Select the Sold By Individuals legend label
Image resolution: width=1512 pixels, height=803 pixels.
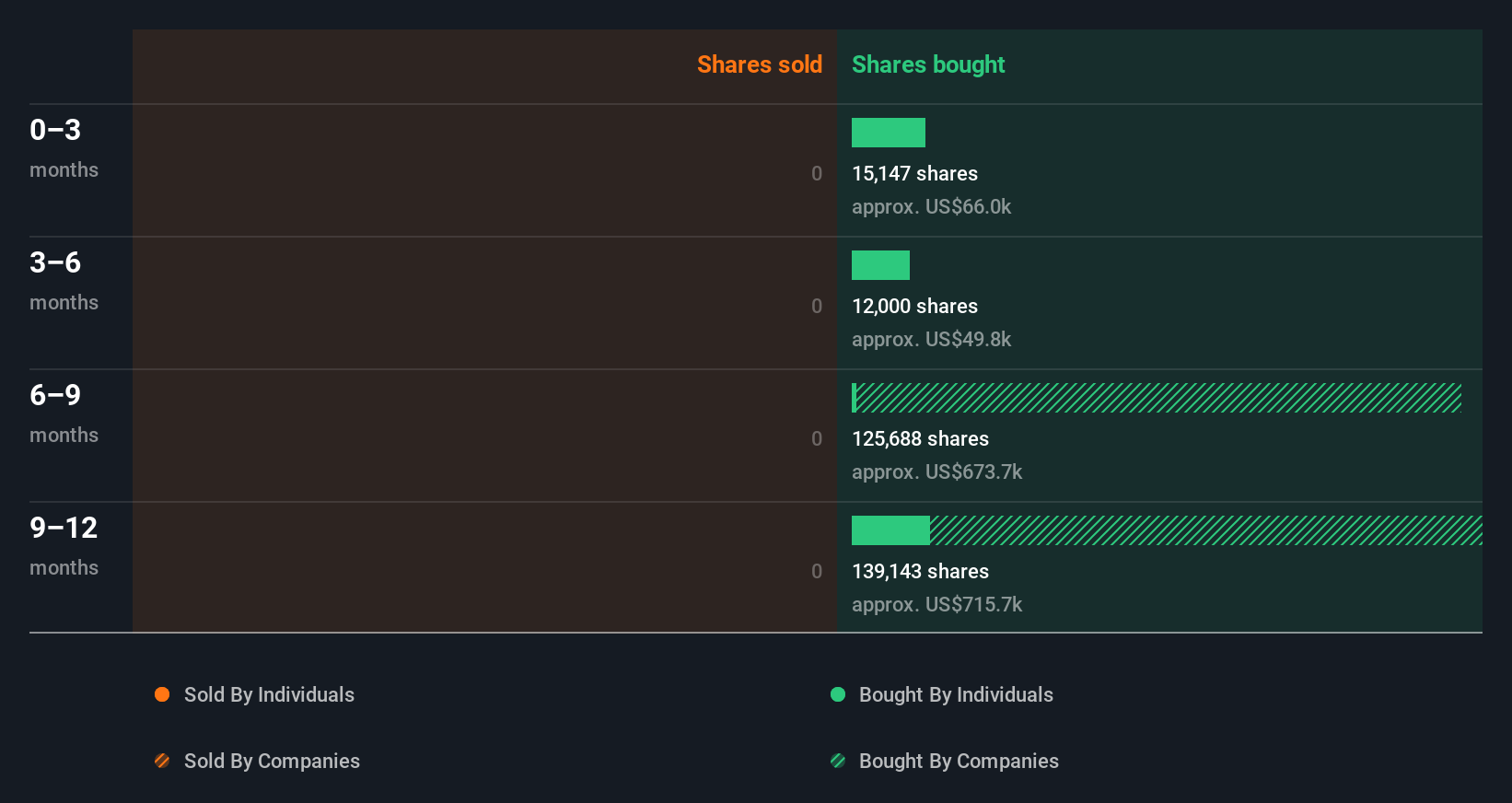pos(269,695)
